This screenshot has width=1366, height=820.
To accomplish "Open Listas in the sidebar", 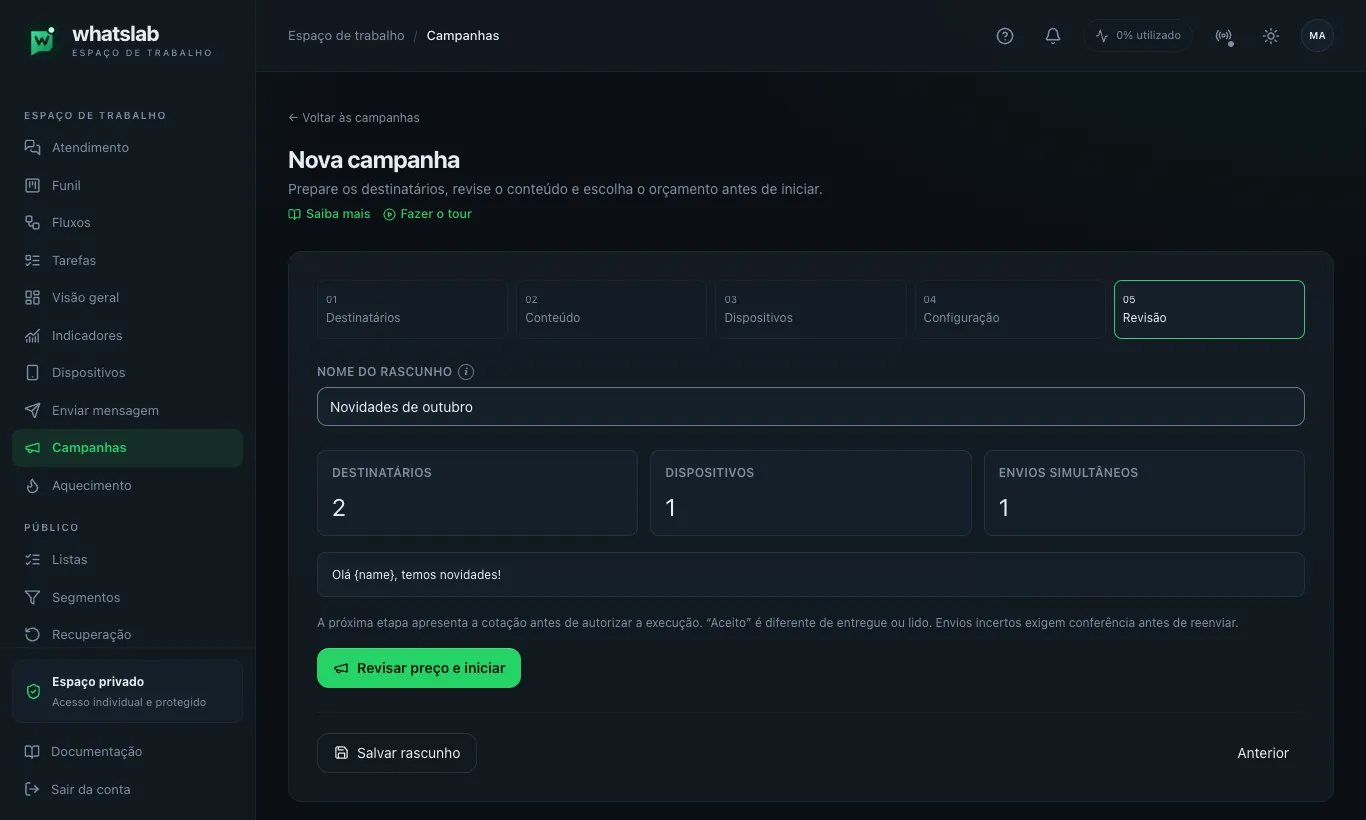I will pos(127,560).
